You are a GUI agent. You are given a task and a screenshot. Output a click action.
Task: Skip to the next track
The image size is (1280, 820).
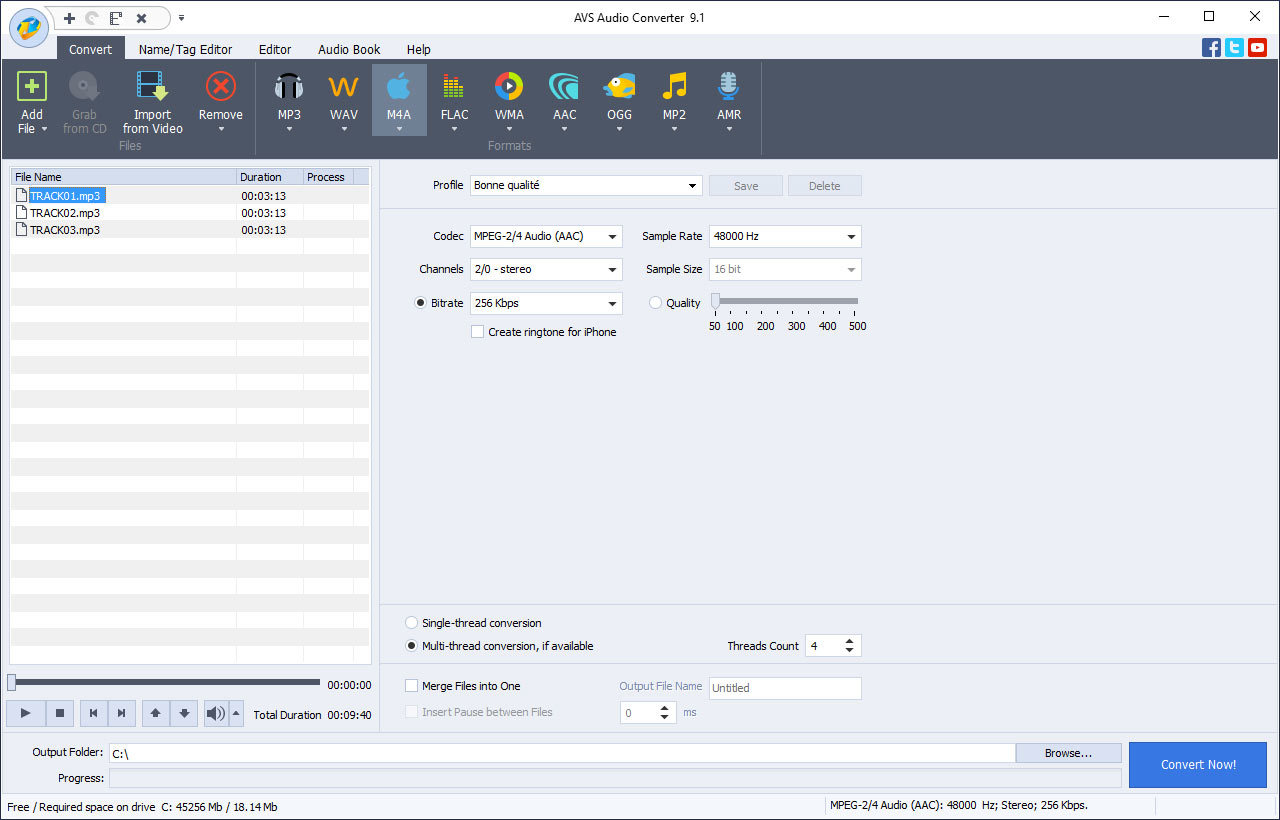tap(121, 713)
